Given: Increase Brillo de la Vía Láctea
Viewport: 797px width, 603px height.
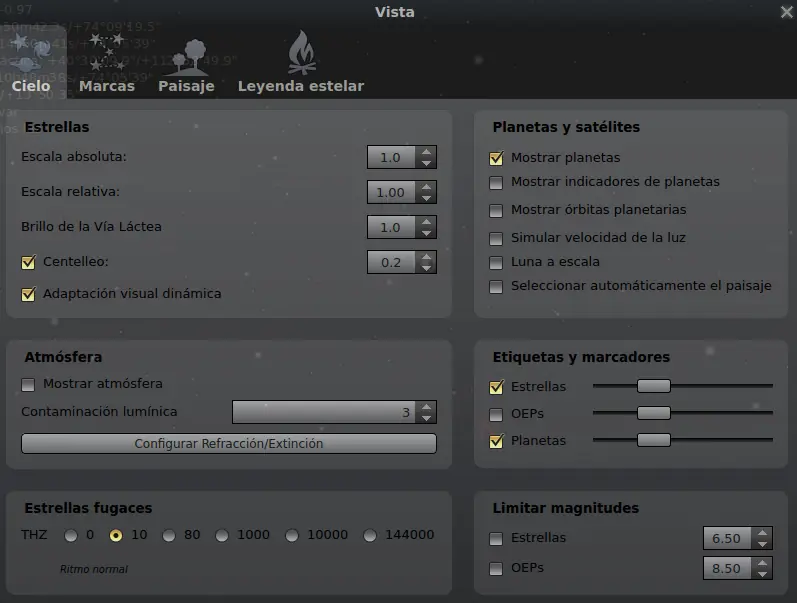Looking at the screenshot, I should tap(426, 222).
